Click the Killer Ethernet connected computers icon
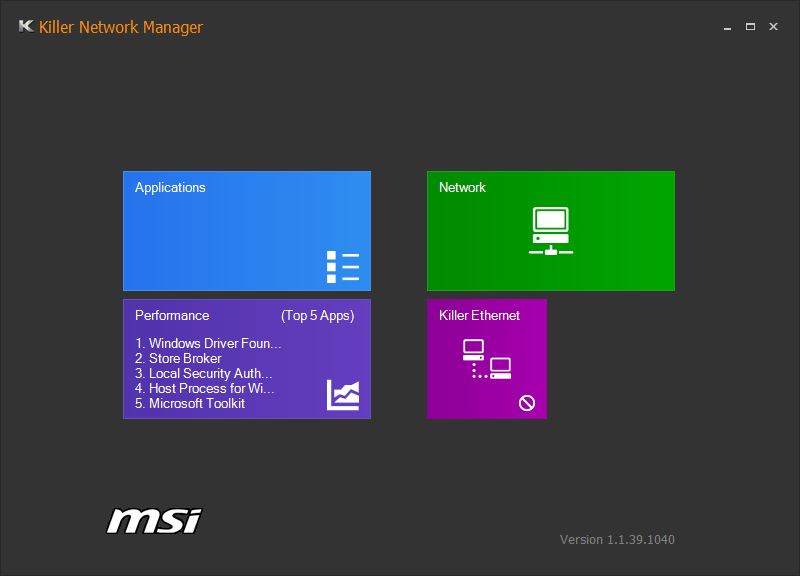The image size is (800, 576). tap(487, 359)
